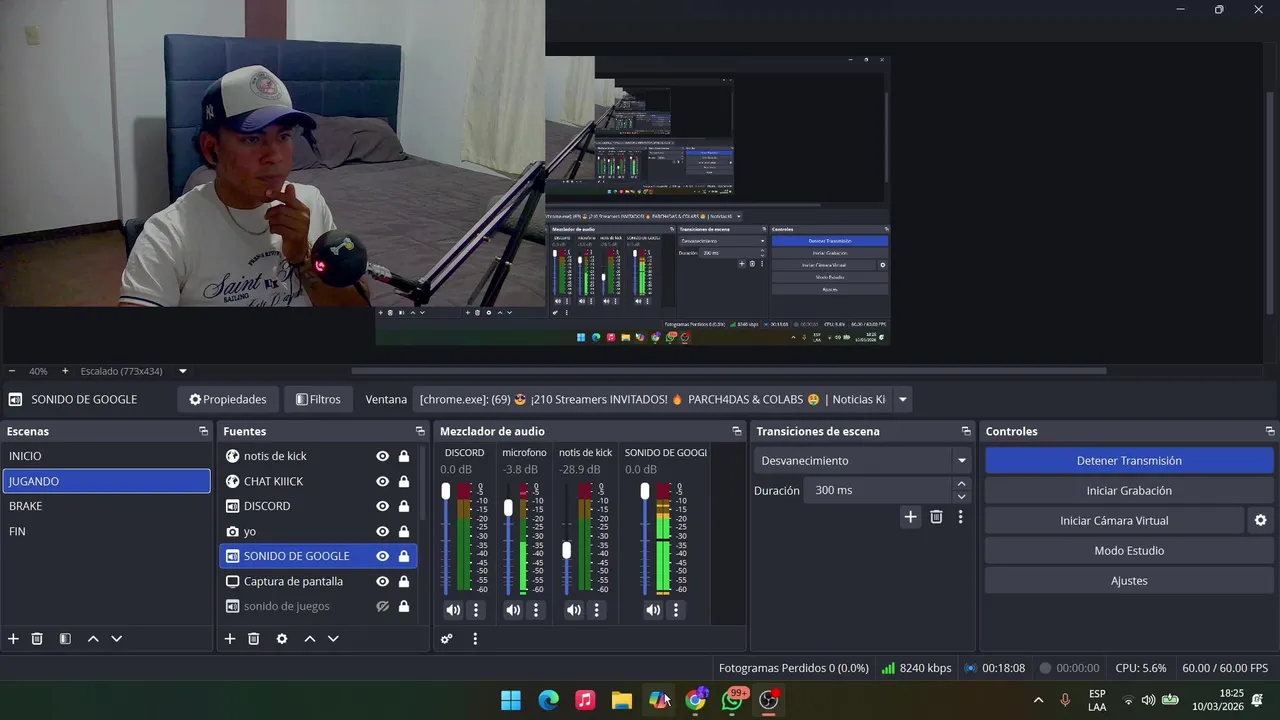Select the JUGANDO scene
1280x720 pixels.
(107, 481)
